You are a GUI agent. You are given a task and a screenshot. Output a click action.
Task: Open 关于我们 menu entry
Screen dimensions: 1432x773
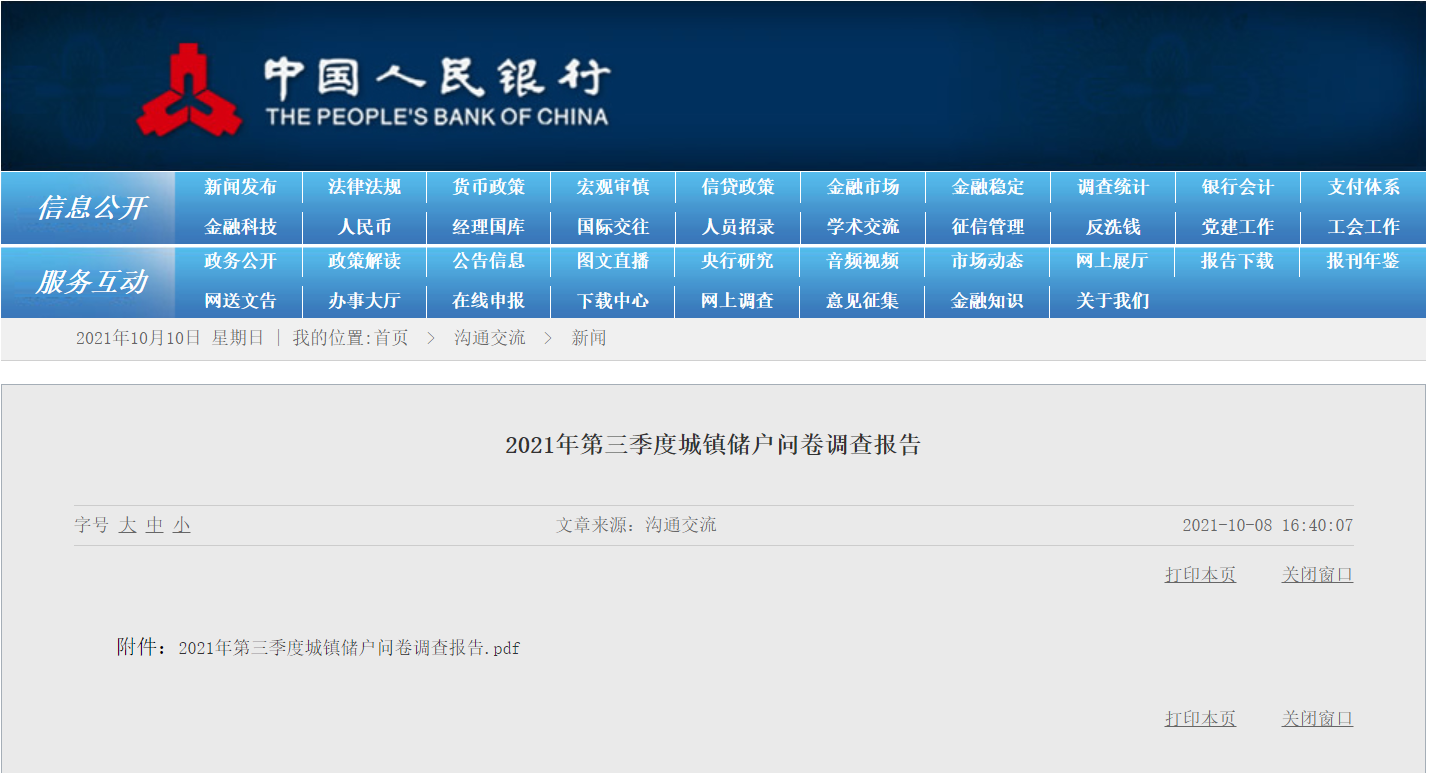tap(1113, 301)
